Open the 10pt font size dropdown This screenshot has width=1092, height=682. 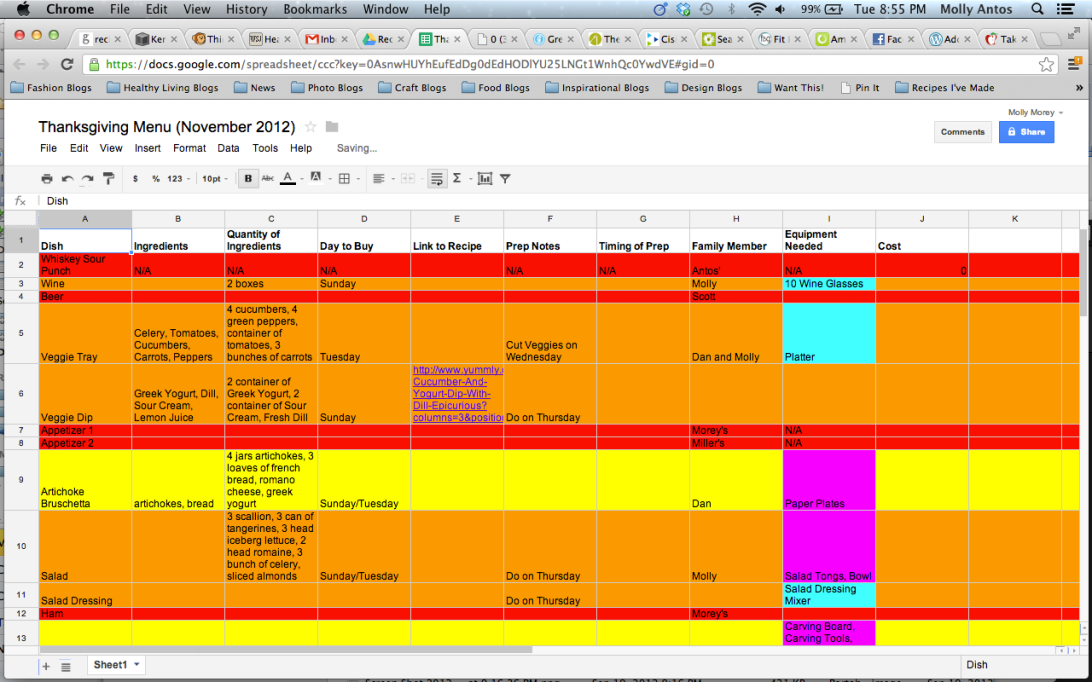[214, 179]
